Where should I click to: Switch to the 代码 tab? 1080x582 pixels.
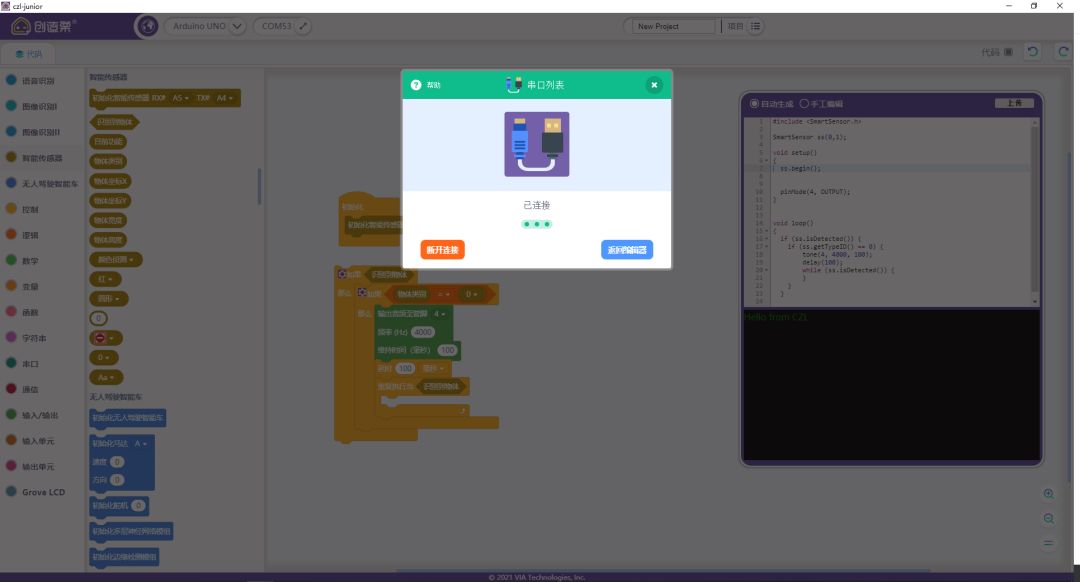click(x=28, y=54)
